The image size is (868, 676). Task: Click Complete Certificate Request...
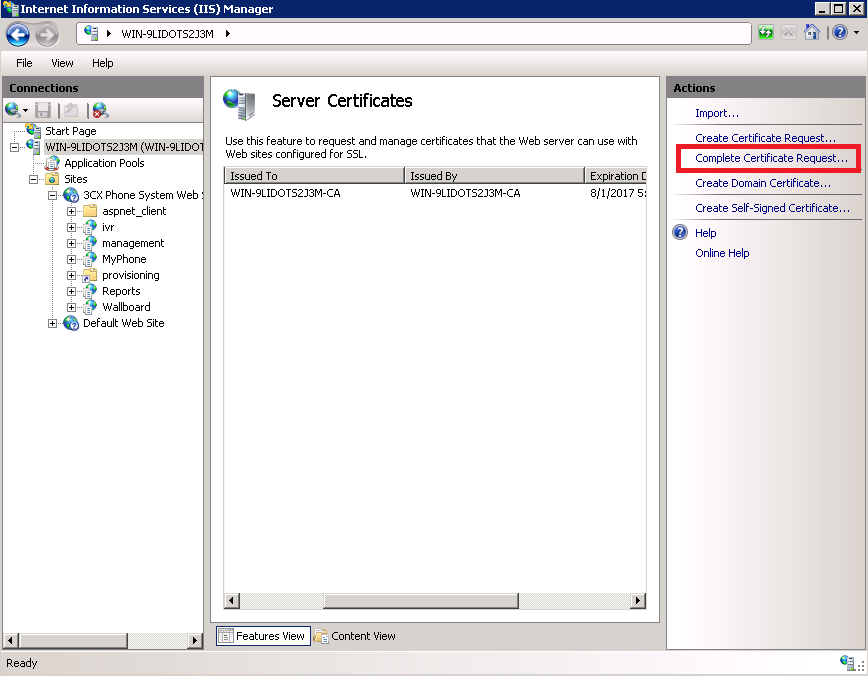coord(771,158)
